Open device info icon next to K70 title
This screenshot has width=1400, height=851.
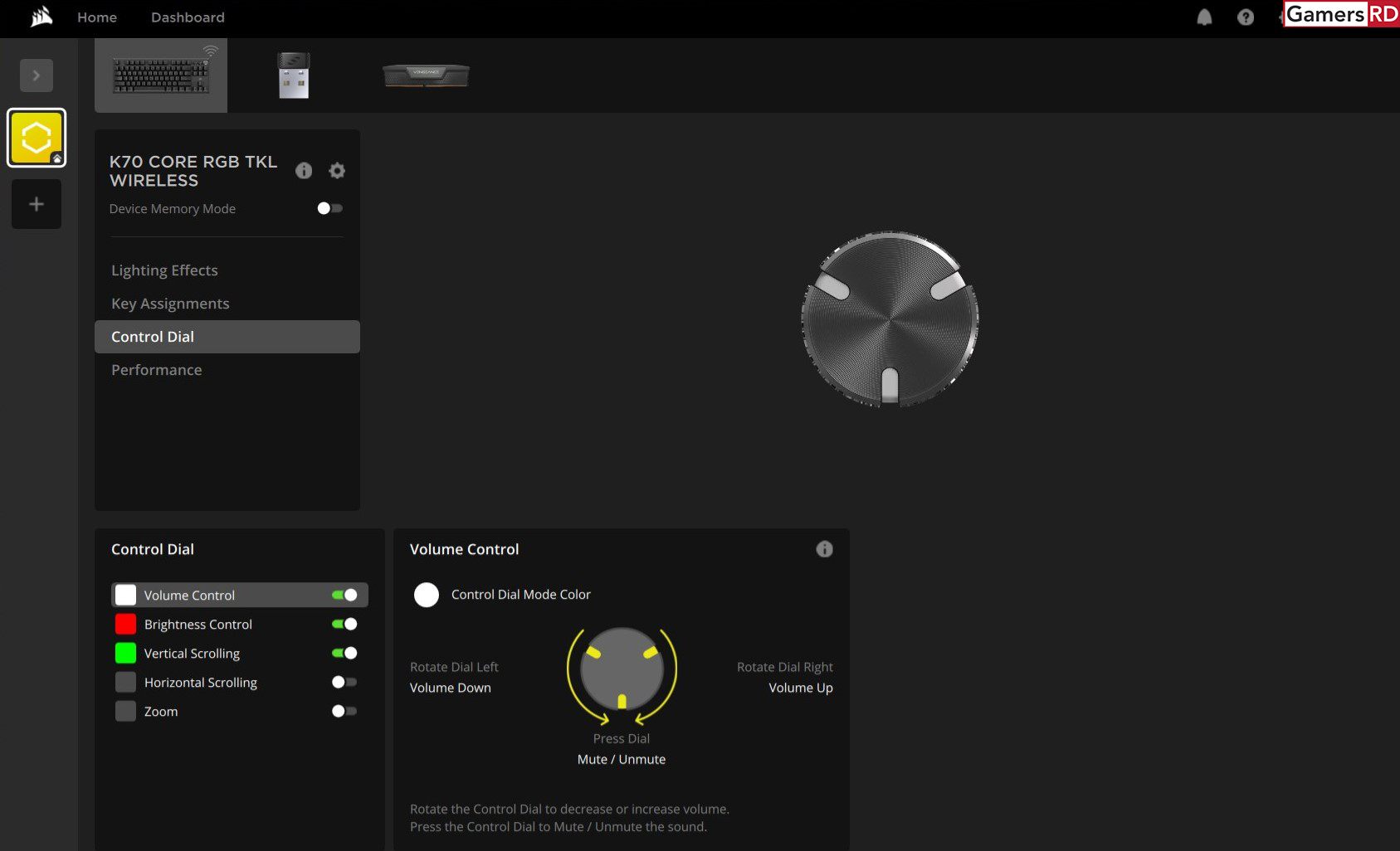tap(304, 171)
